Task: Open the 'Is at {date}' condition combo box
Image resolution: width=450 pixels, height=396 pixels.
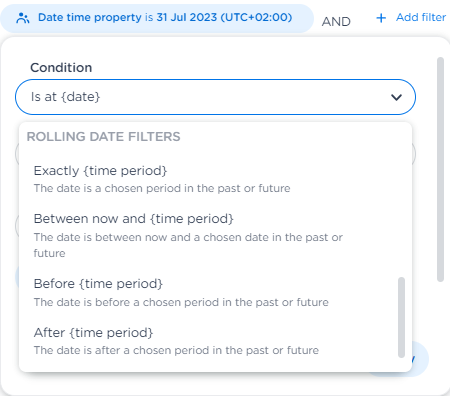Action: pyautogui.click(x=215, y=97)
